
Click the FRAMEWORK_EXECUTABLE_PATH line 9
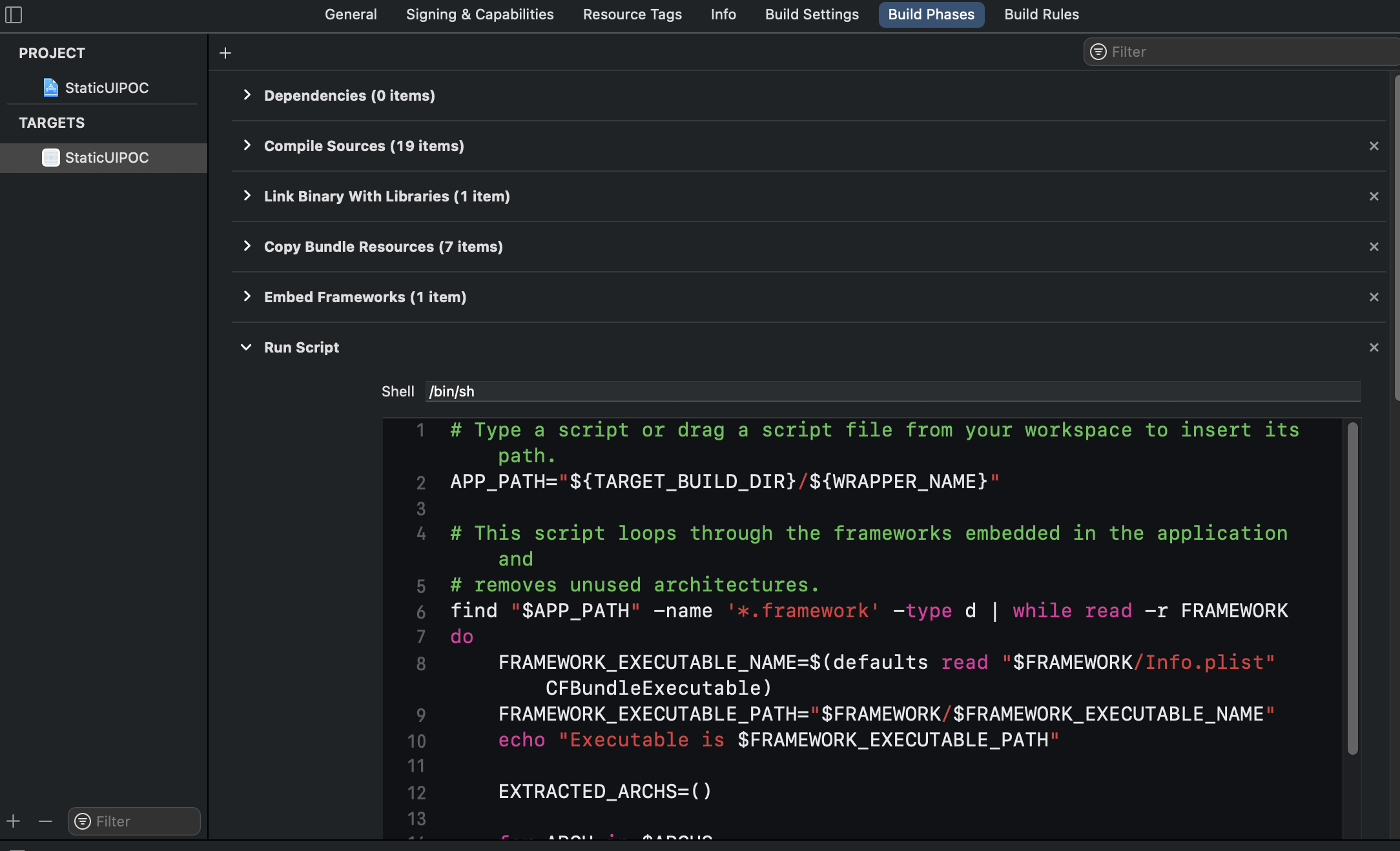click(887, 714)
